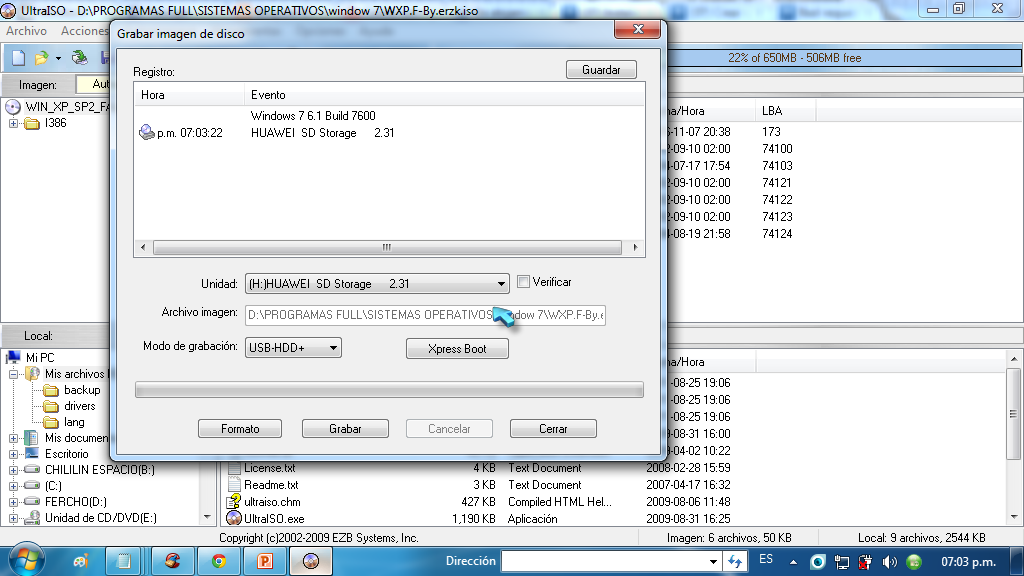Open the Archivo menu

click(x=27, y=31)
